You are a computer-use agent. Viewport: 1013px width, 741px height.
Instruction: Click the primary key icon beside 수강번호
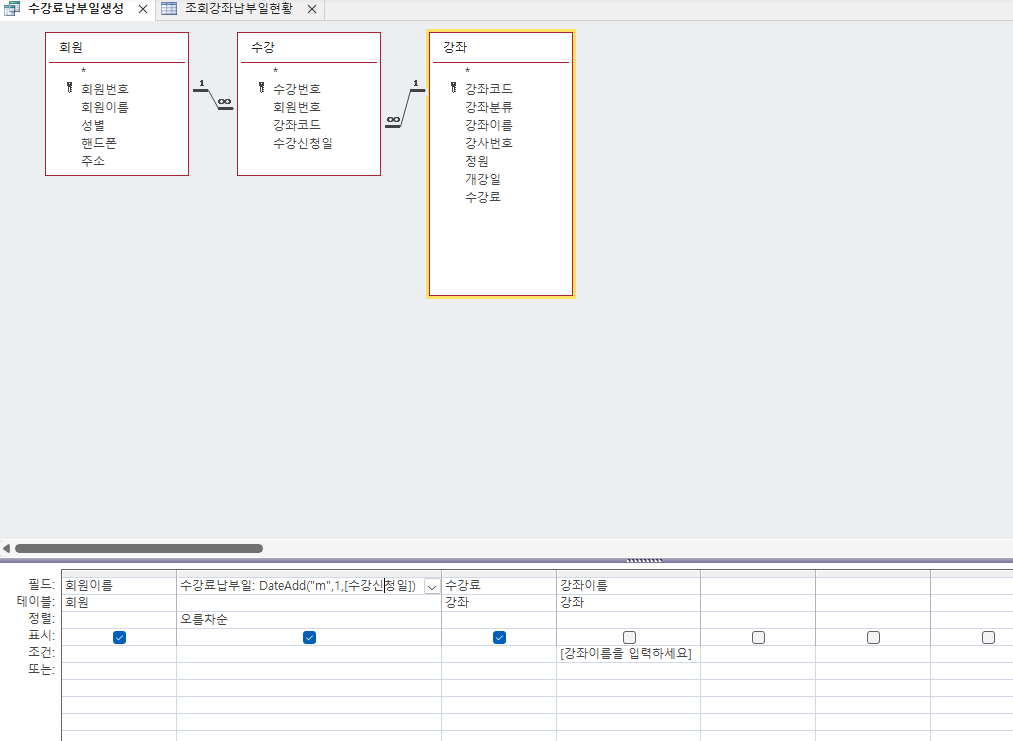pos(261,89)
